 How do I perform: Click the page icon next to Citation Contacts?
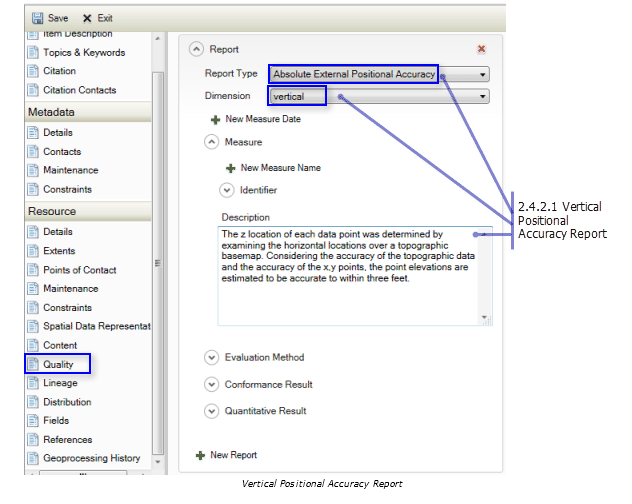(x=33, y=90)
